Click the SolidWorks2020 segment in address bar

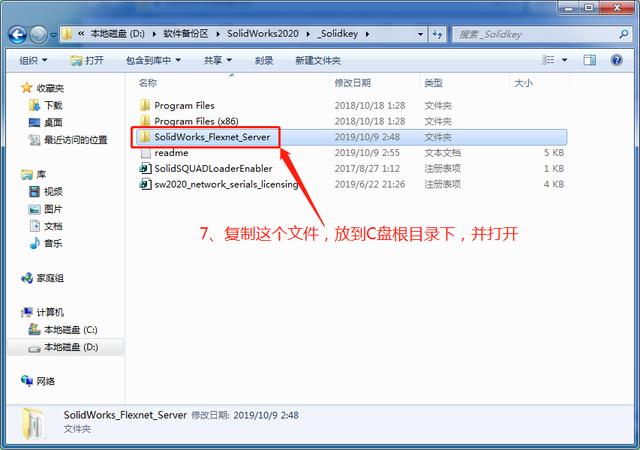coord(262,35)
